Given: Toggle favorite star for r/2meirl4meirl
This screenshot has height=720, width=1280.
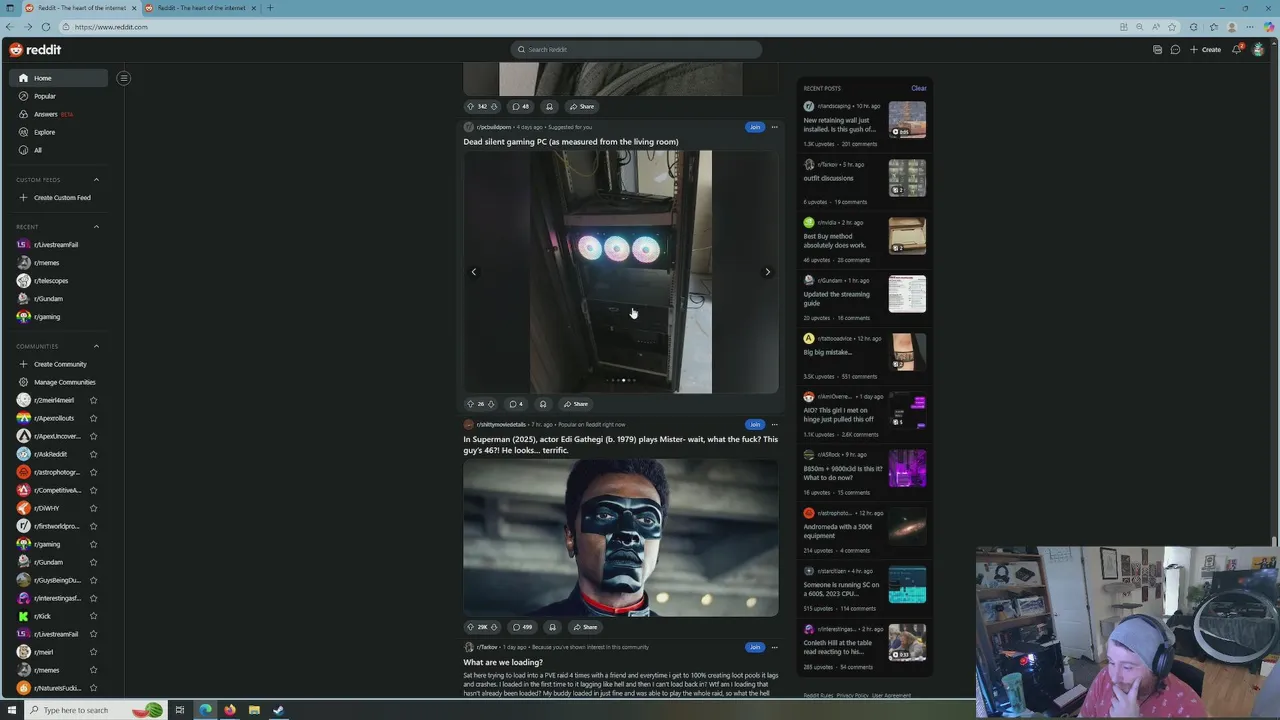Looking at the screenshot, I should point(94,400).
